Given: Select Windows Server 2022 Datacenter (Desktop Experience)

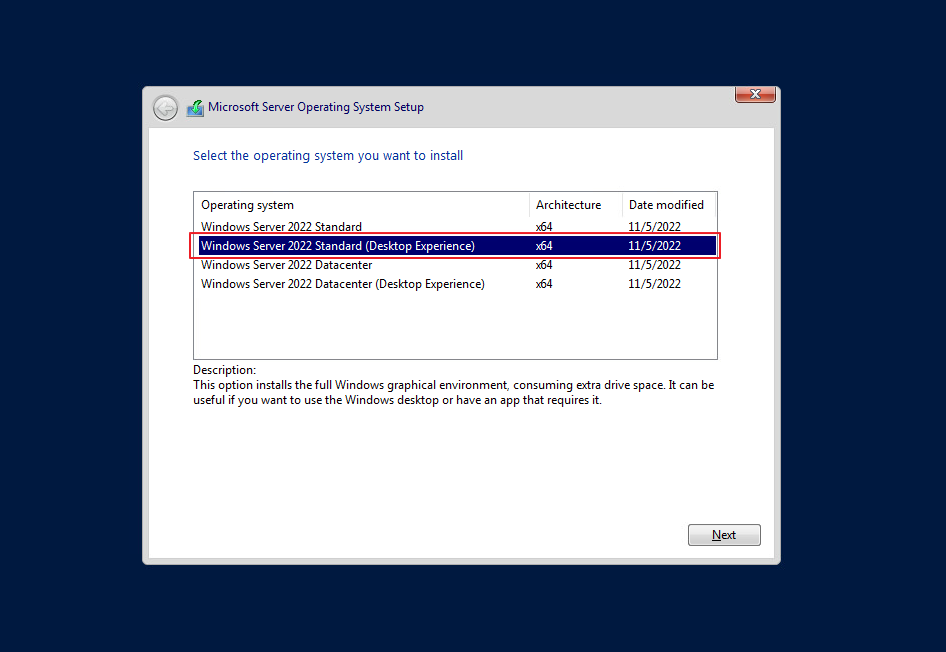Looking at the screenshot, I should tap(457, 283).
